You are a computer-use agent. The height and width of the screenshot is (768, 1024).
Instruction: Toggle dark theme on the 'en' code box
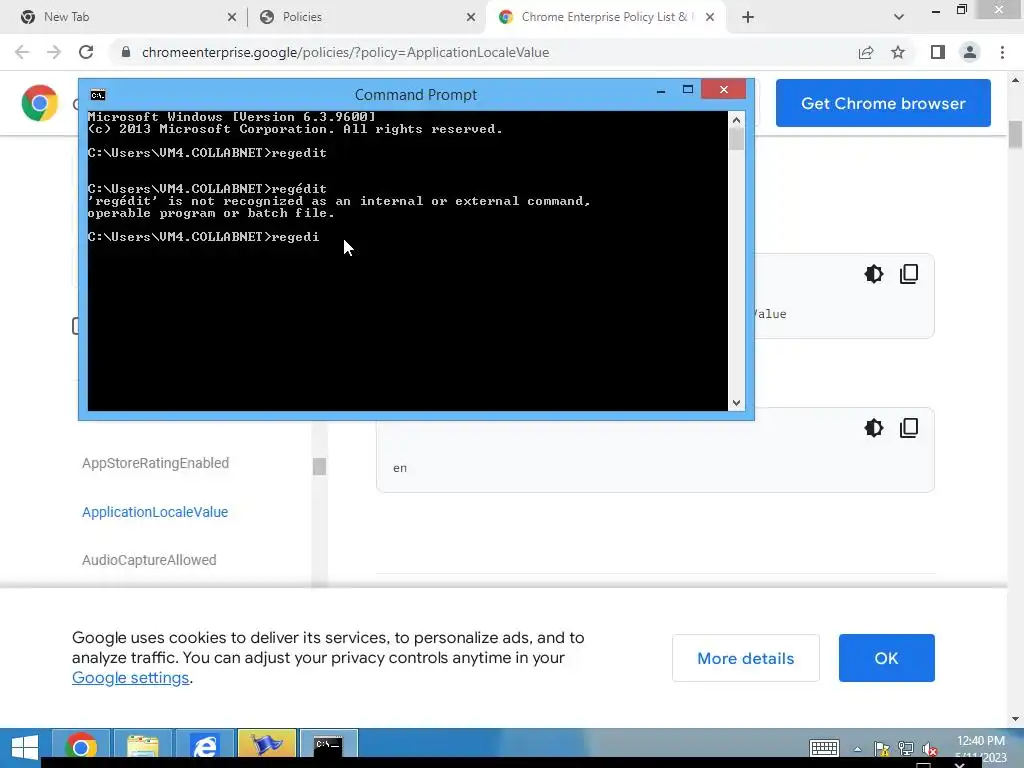(874, 428)
